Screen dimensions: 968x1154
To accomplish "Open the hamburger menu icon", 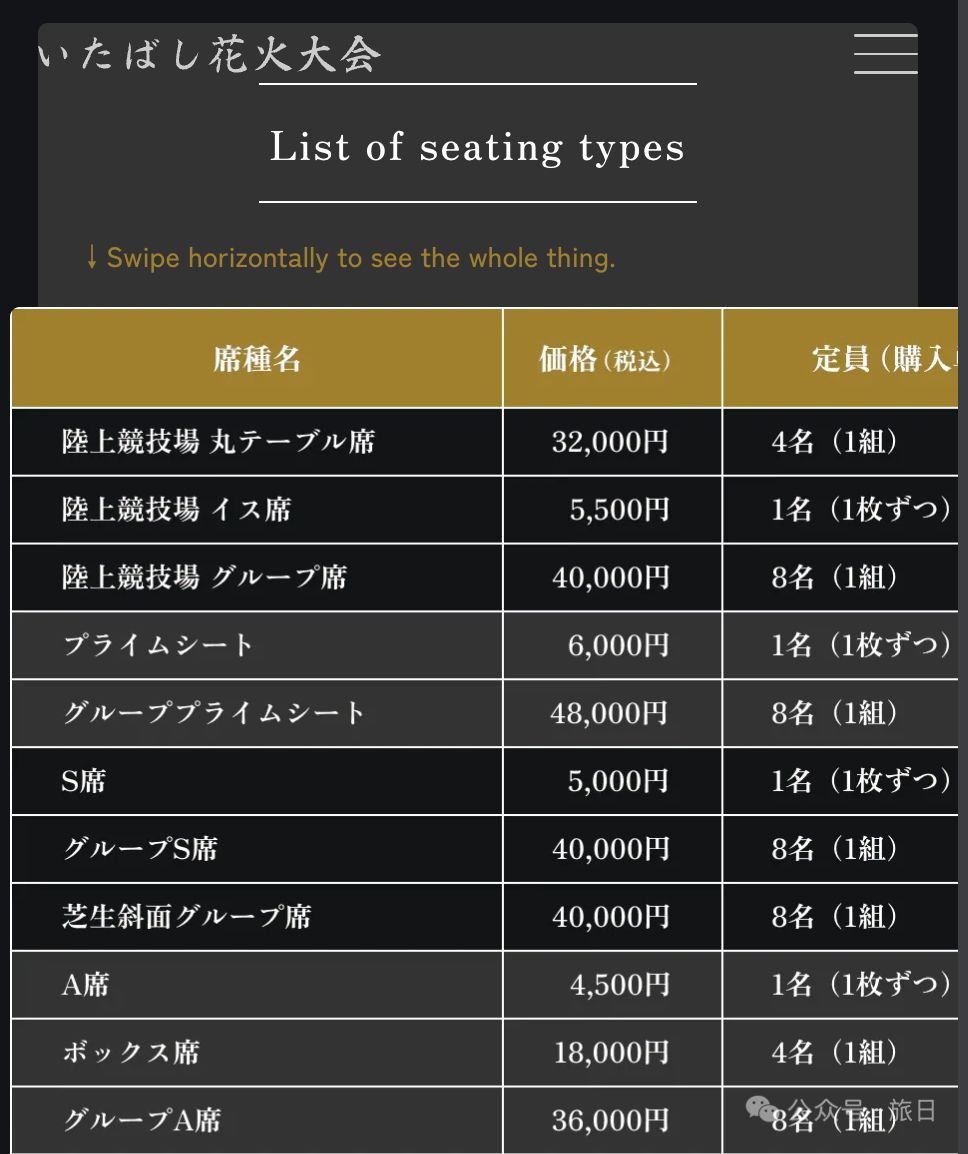I will tap(886, 54).
